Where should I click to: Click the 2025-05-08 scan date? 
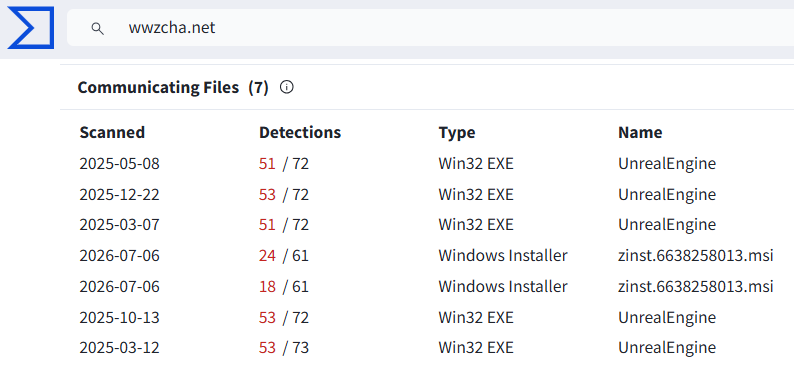pos(120,164)
